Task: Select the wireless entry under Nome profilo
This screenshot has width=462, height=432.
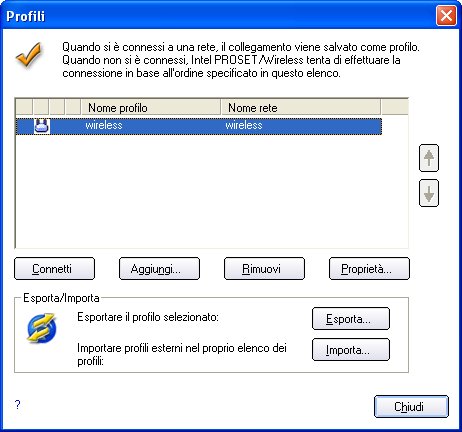Action: click(x=104, y=125)
